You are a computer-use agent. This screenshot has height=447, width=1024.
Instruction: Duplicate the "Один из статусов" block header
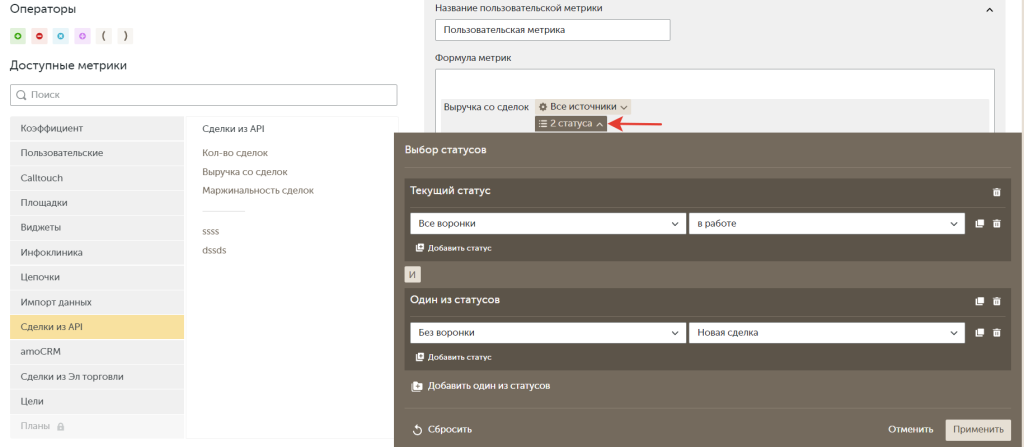point(980,301)
